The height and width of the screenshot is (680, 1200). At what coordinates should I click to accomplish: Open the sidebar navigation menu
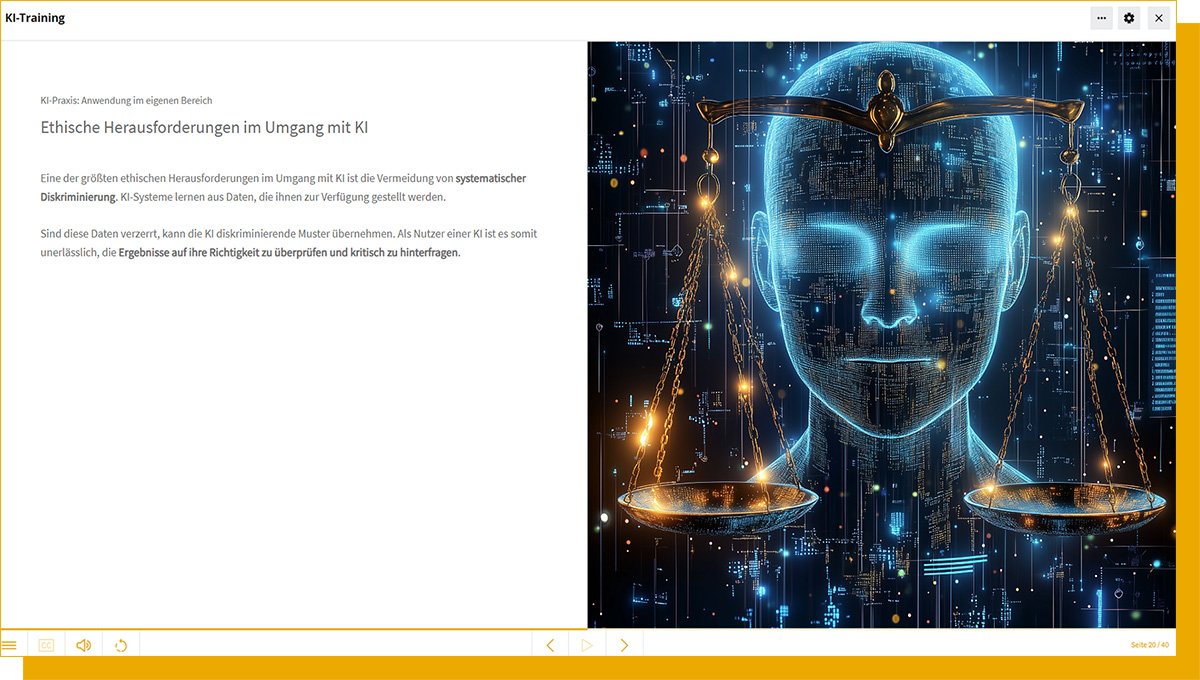9,644
